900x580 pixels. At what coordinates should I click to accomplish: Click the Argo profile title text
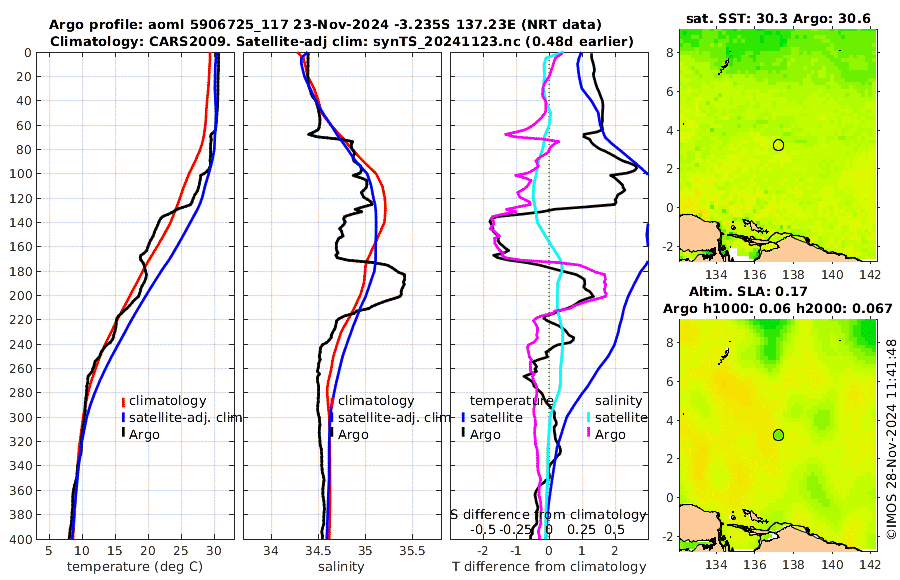tap(325, 25)
